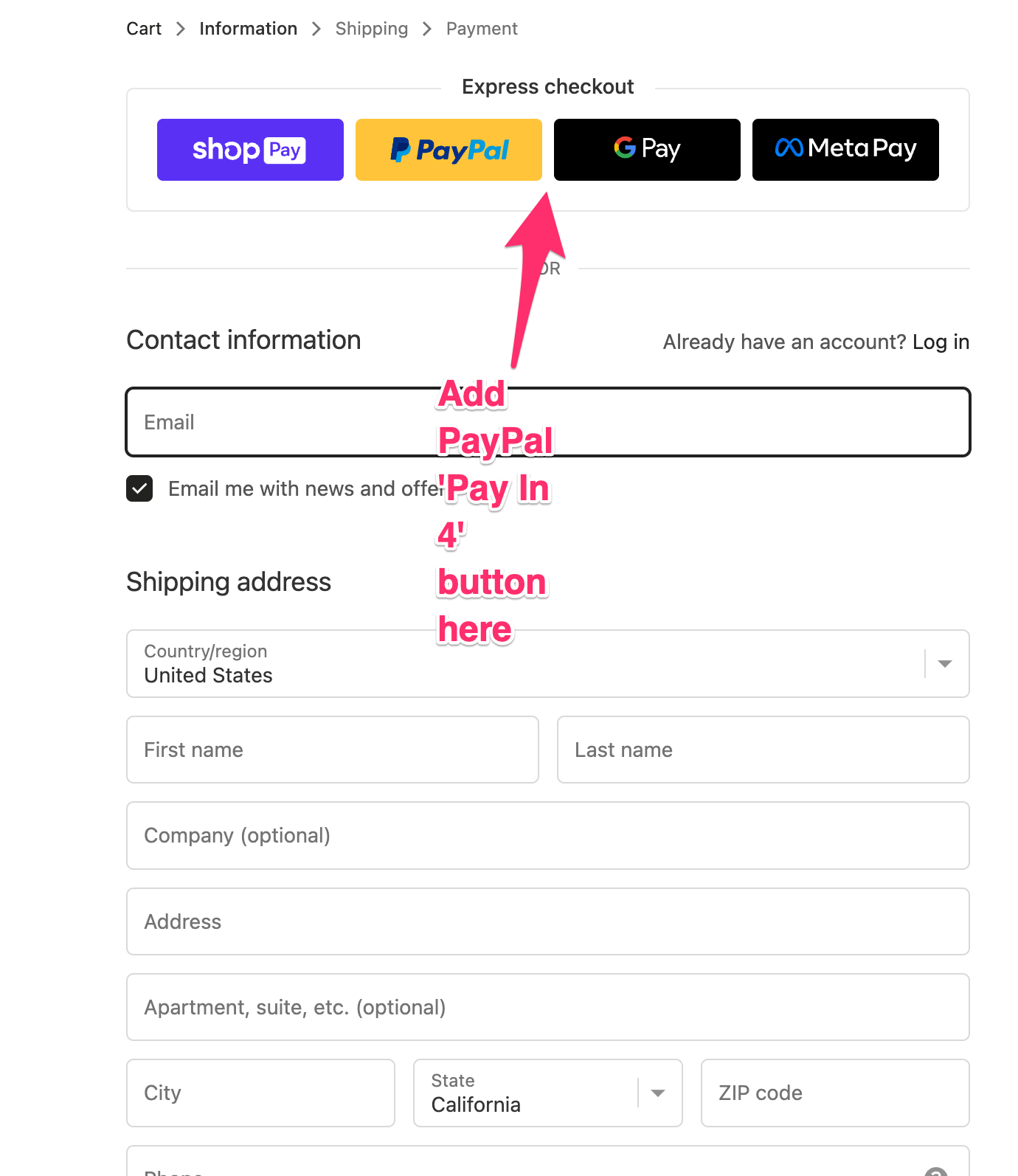Pay with the Shop Pay button
The image size is (1018, 1176).
[x=250, y=150]
